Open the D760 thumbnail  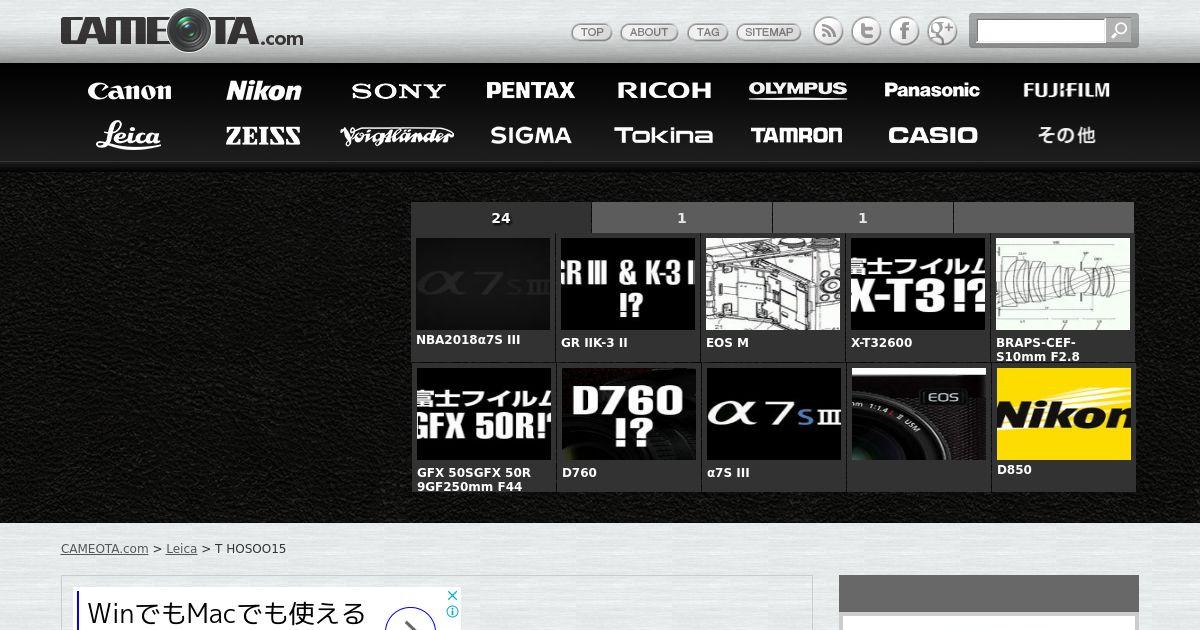pyautogui.click(x=629, y=414)
